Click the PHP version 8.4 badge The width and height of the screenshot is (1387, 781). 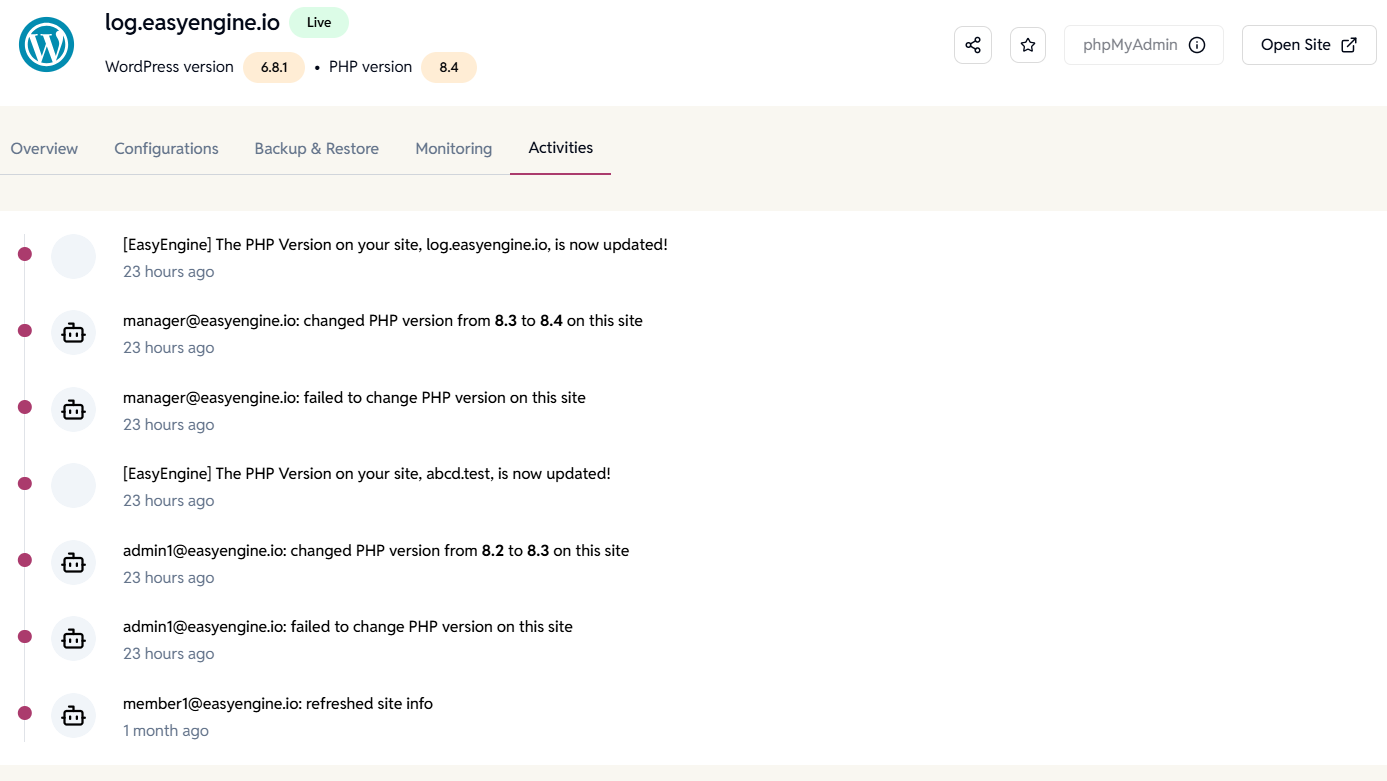tap(448, 67)
